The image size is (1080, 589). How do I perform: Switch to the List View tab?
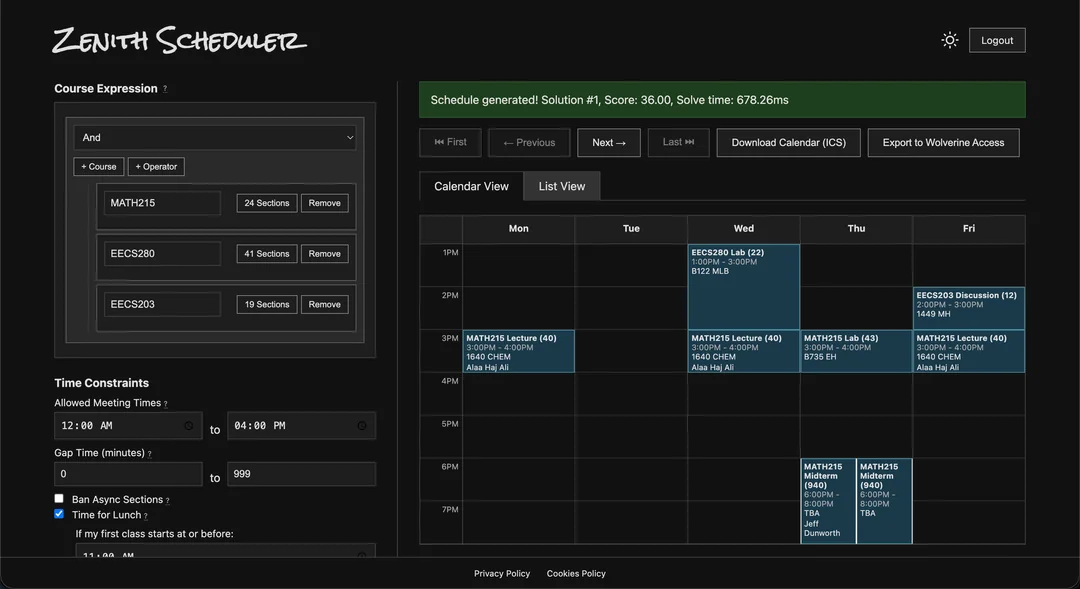point(561,185)
